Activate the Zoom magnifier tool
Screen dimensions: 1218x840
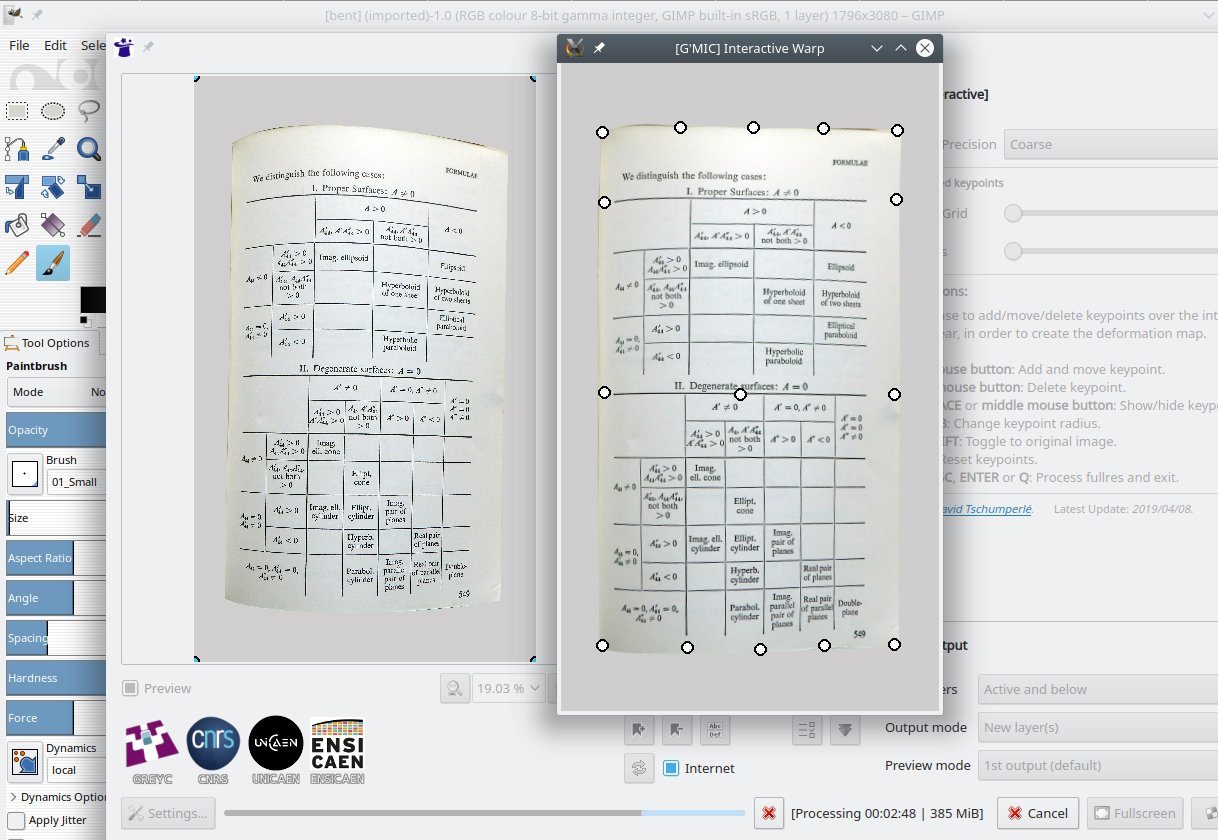pos(89,149)
